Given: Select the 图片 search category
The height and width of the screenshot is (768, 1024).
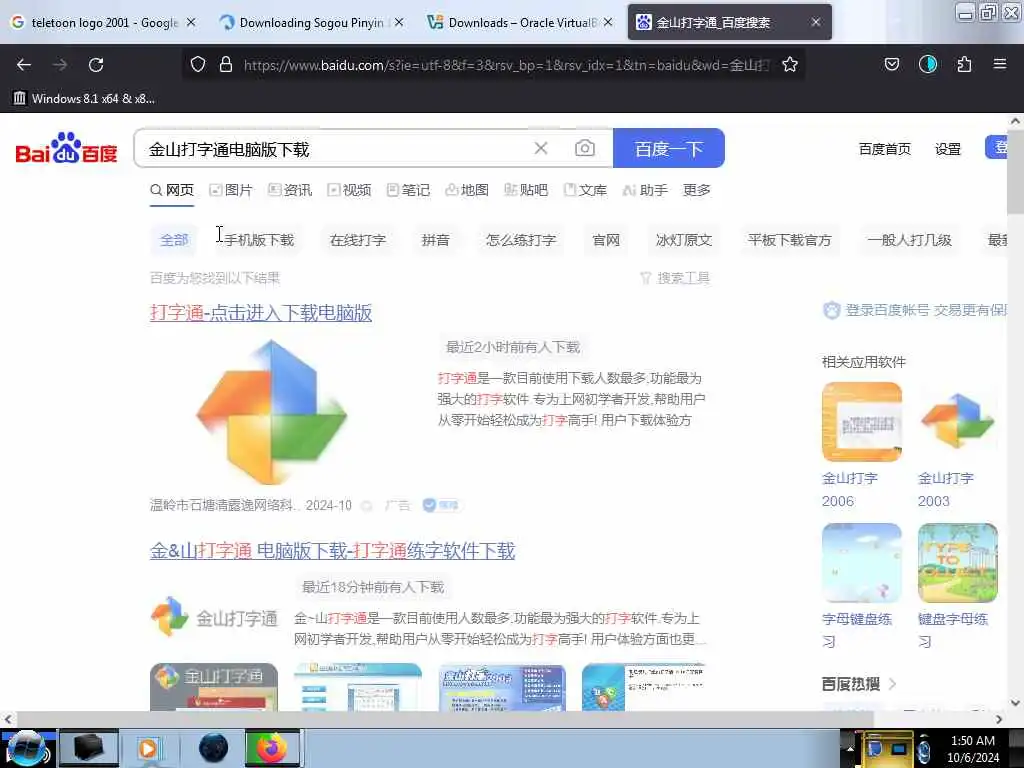Looking at the screenshot, I should [x=231, y=190].
